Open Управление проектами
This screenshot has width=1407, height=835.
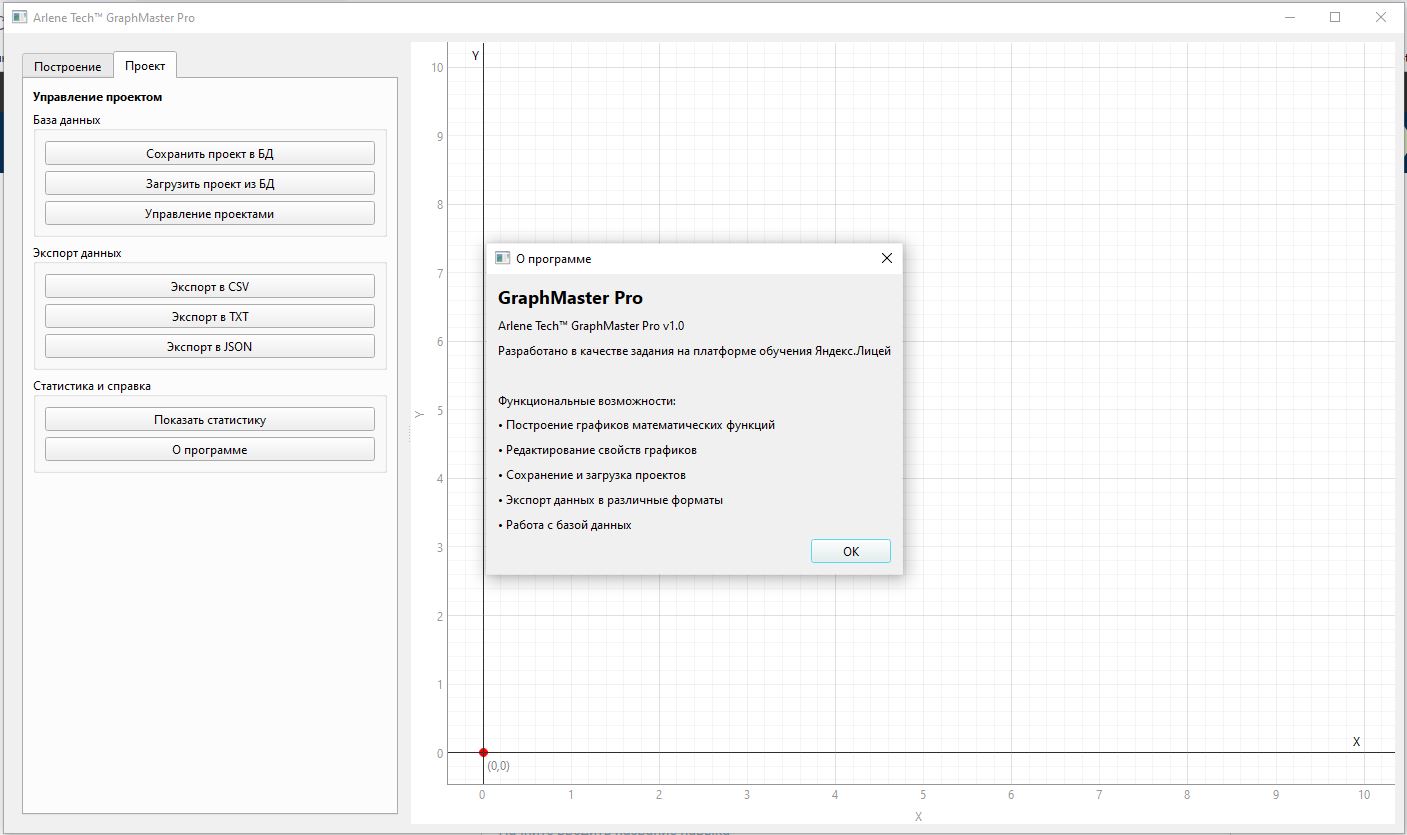210,213
